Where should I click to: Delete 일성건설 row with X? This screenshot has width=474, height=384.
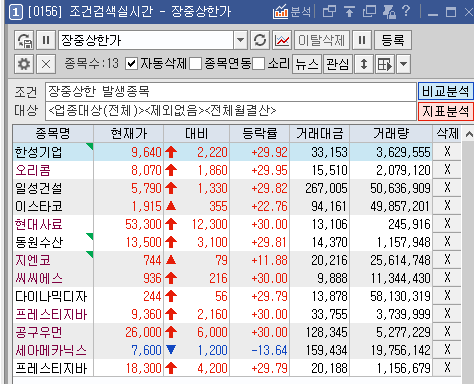(447, 188)
